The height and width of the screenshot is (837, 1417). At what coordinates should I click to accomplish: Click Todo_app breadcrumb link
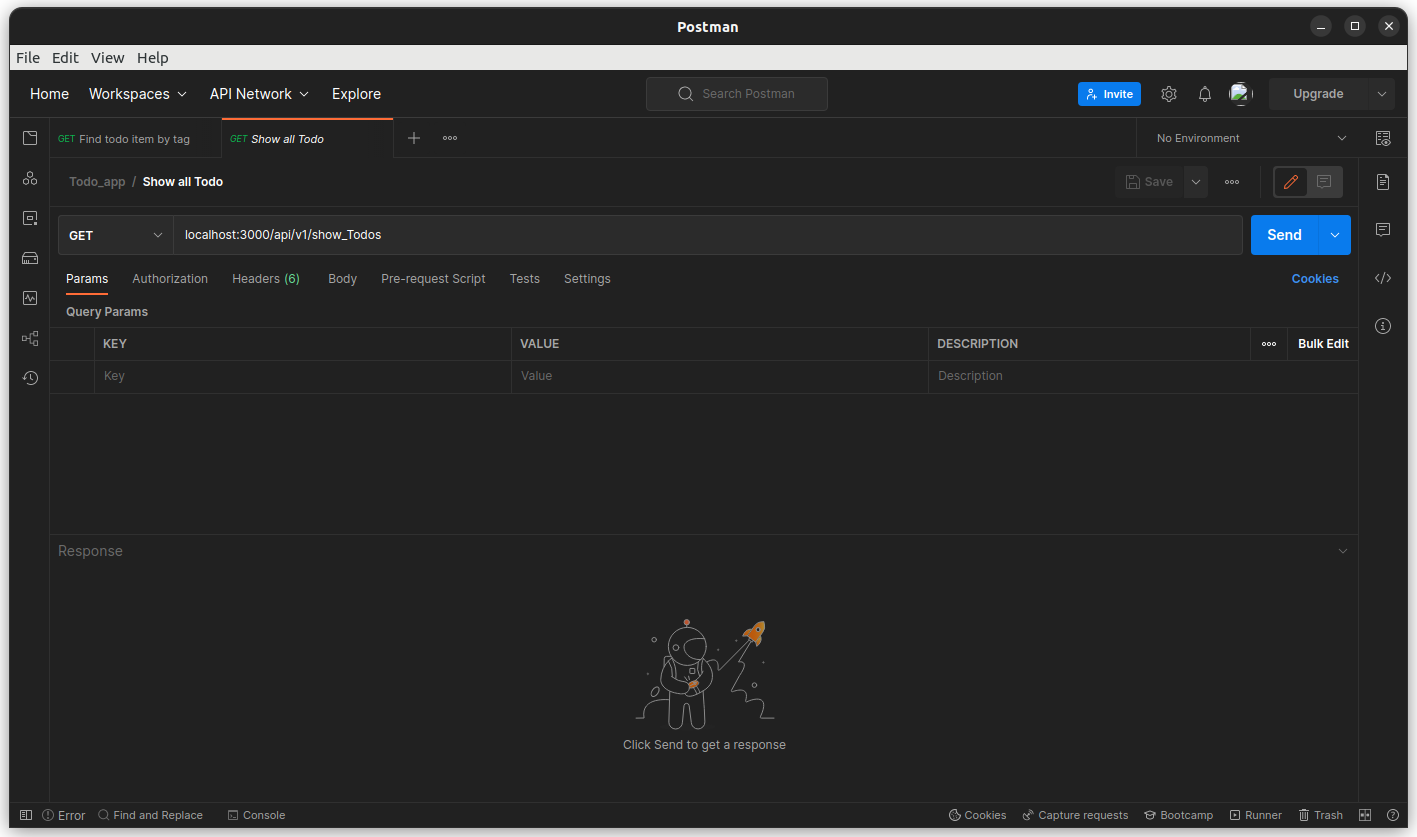pyautogui.click(x=97, y=182)
